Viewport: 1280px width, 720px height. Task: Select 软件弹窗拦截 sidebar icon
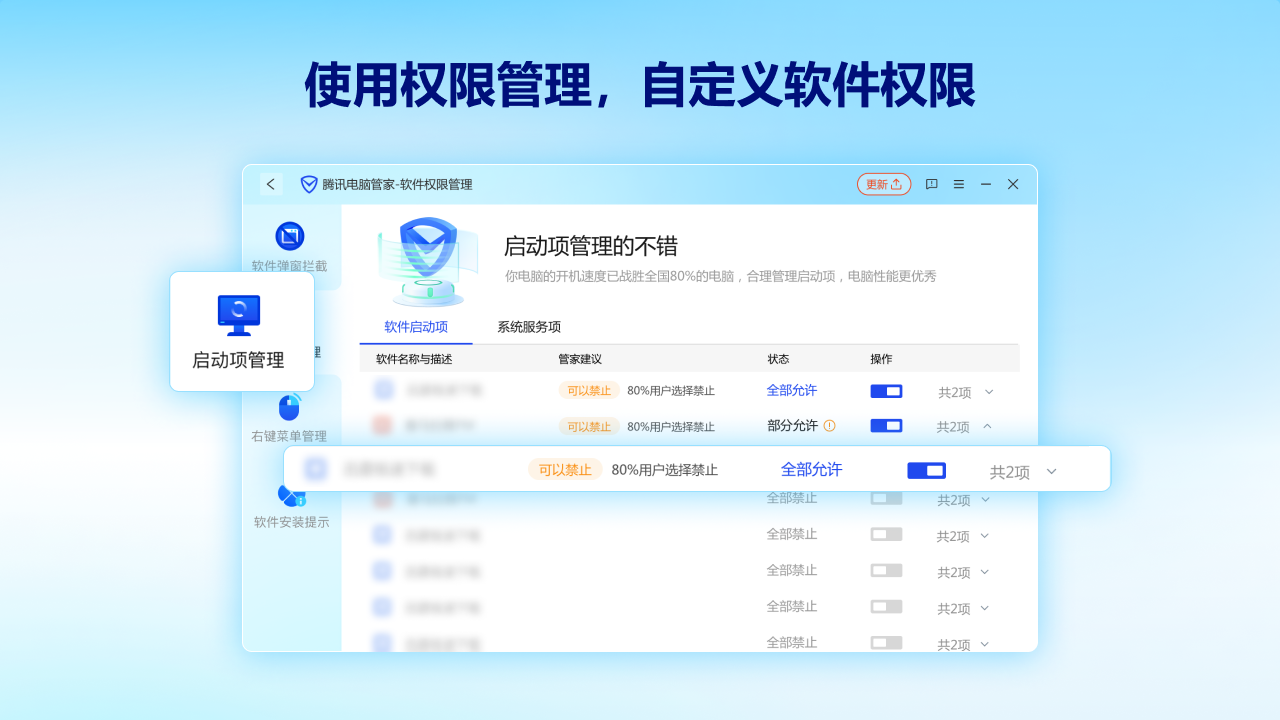(290, 237)
